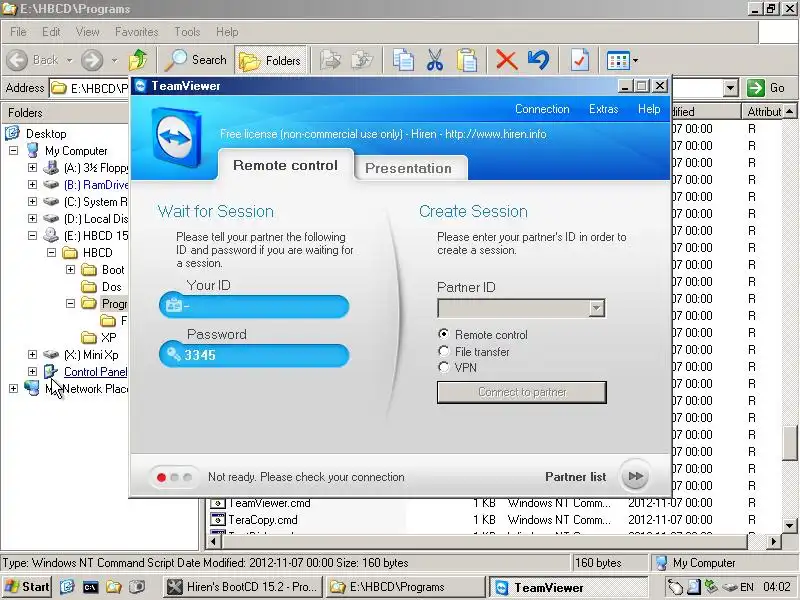Select the XP folder in tree
Viewport: 800px width, 600px height.
(x=108, y=337)
